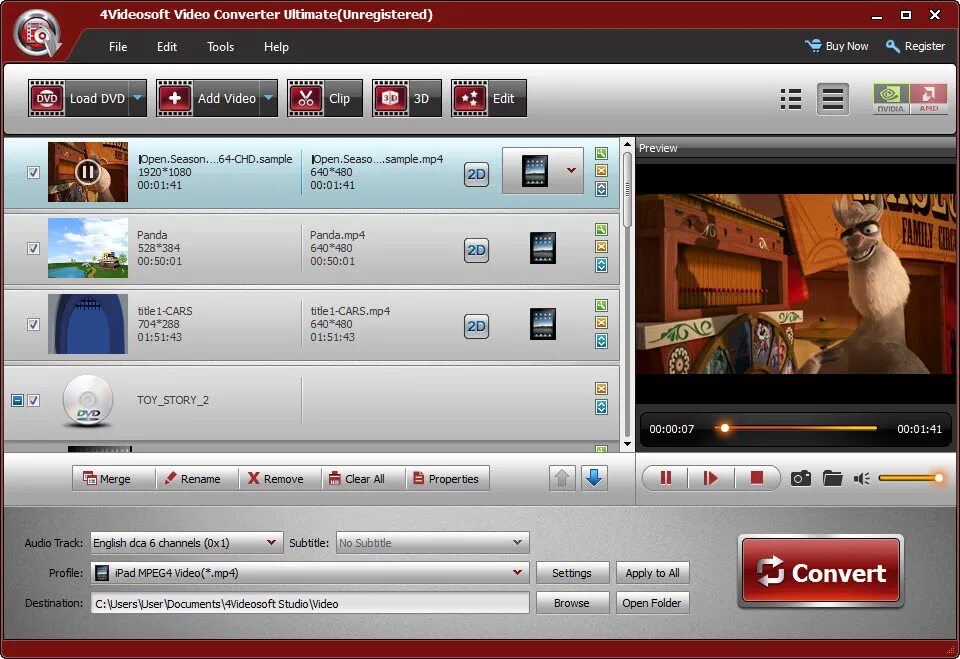The width and height of the screenshot is (960, 659).
Task: Toggle NVIDIA acceleration
Action: [890, 99]
